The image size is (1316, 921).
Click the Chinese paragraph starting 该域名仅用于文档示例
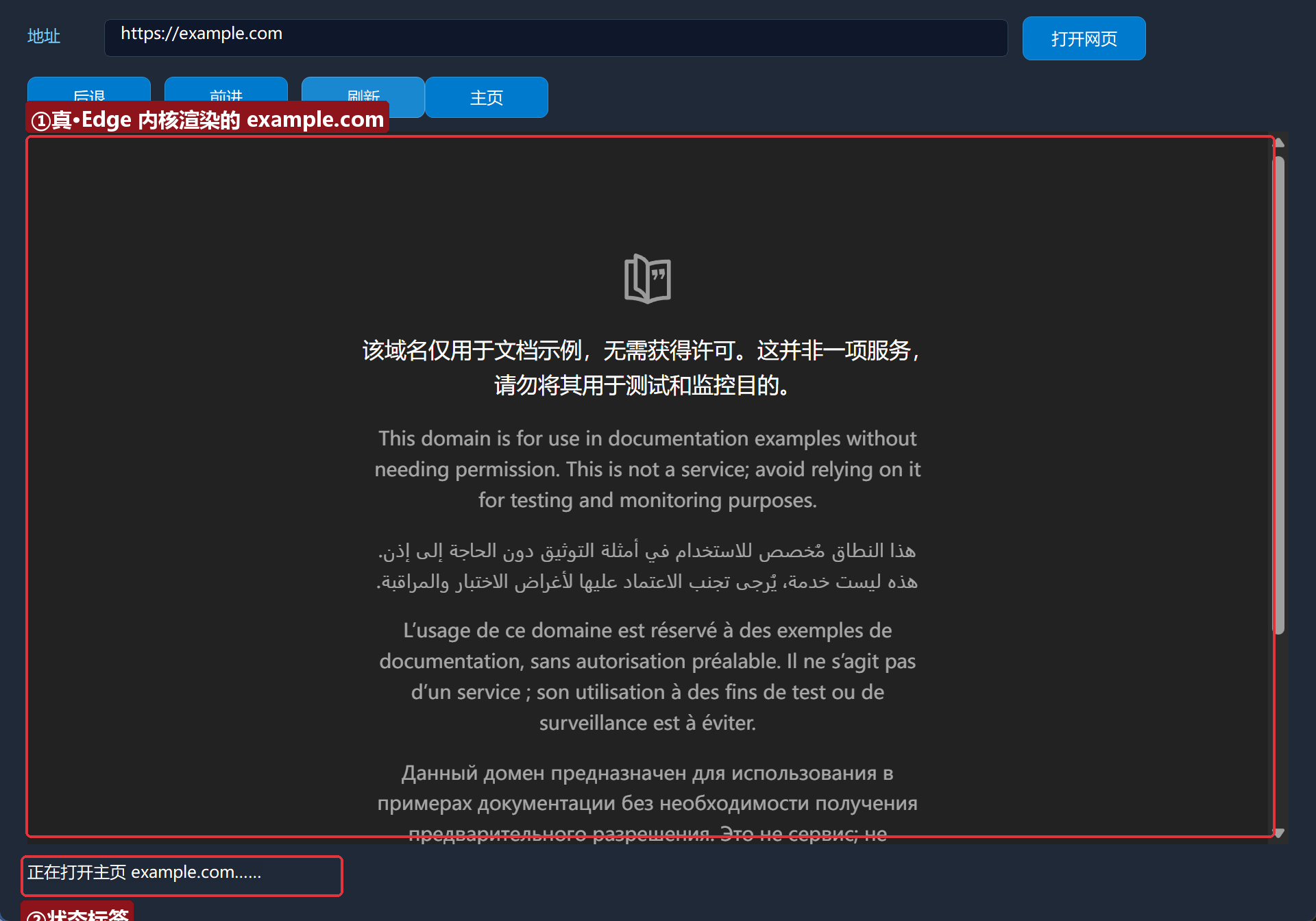tap(643, 368)
